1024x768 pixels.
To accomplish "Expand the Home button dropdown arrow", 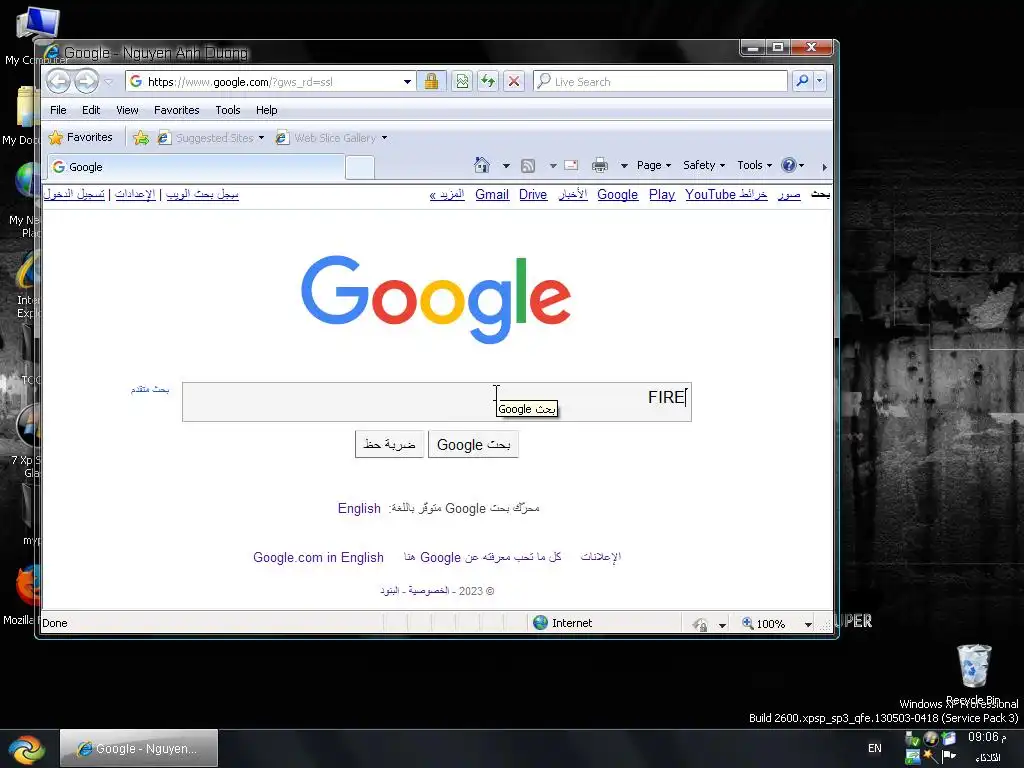I will click(506, 166).
